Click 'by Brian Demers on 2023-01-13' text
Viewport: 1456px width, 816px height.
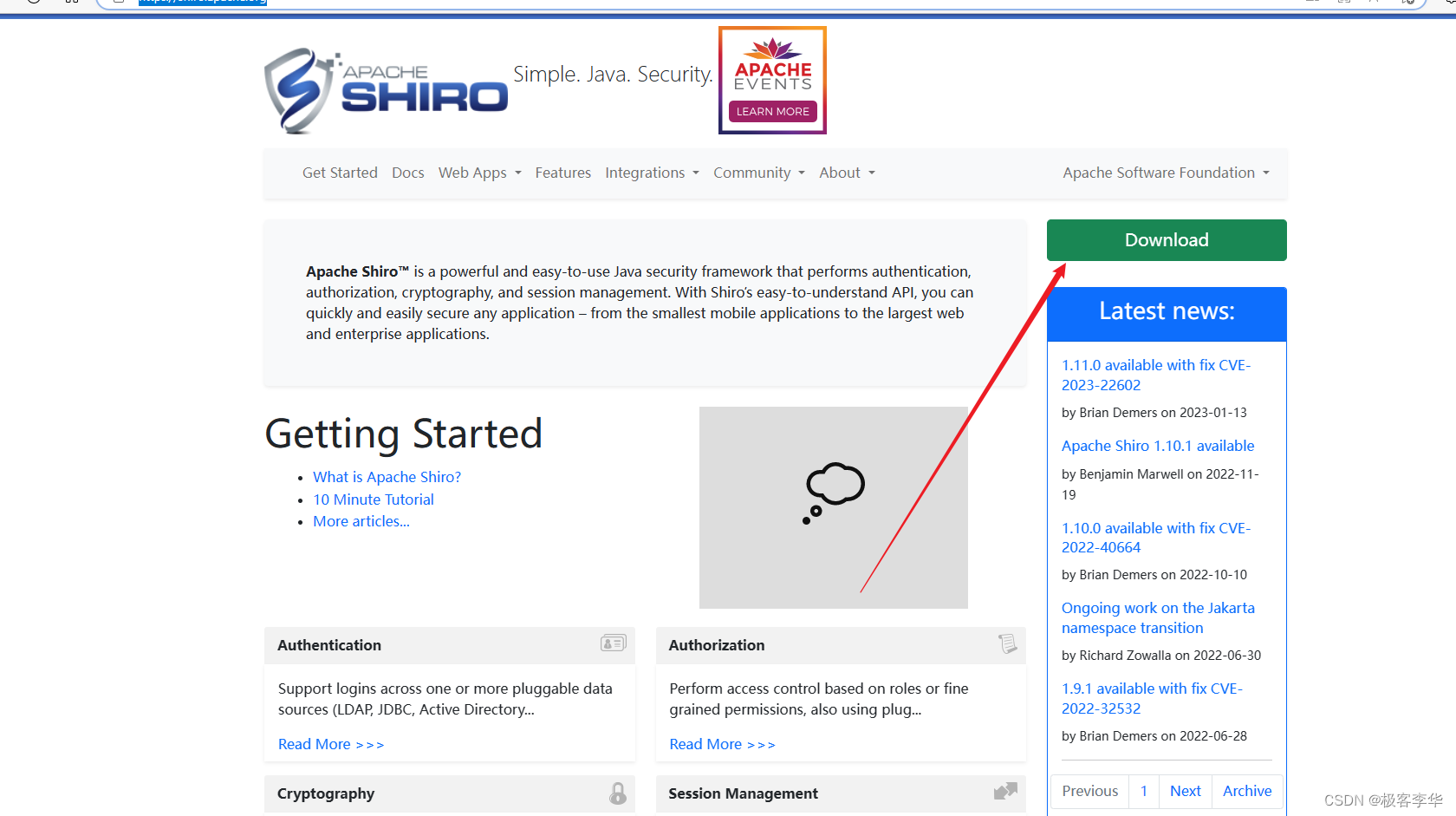(1154, 413)
